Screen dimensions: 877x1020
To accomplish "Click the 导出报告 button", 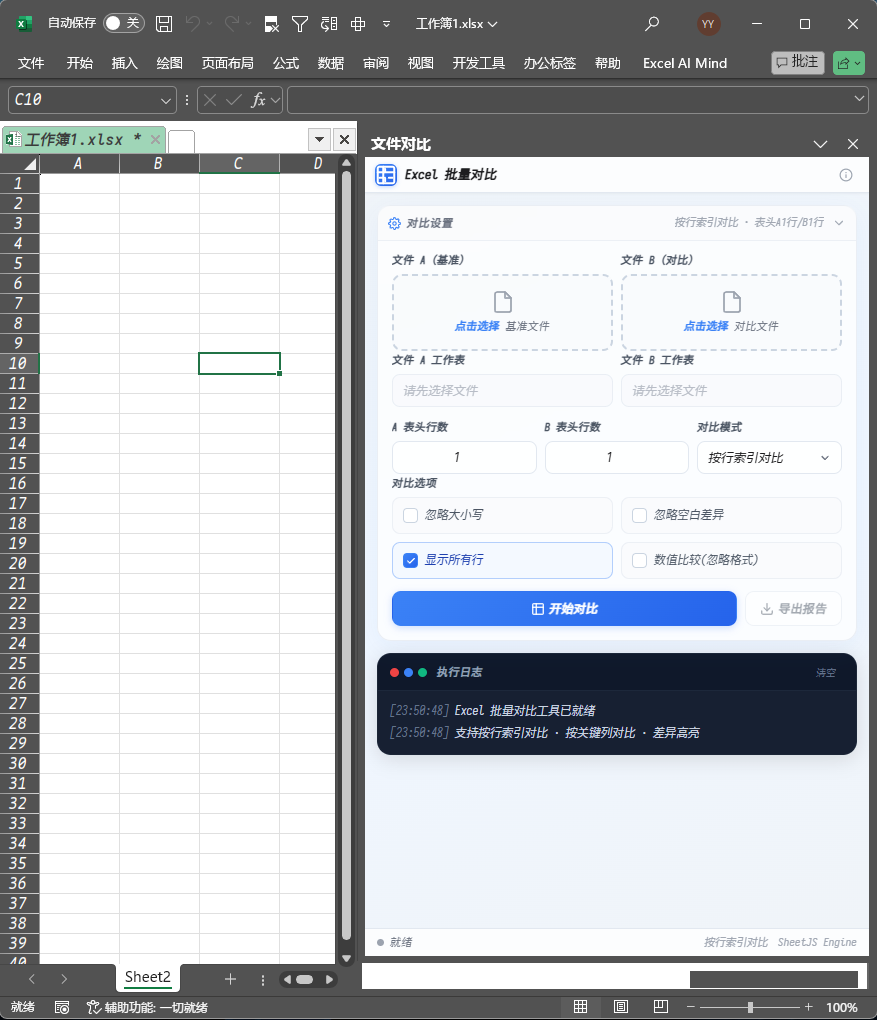I will click(x=793, y=609).
